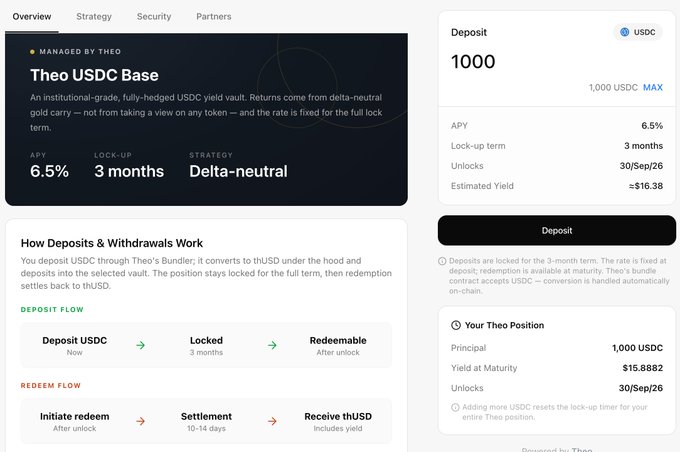Click the Settlement 10-14 days step
The image size is (680, 452).
[x=206, y=422]
